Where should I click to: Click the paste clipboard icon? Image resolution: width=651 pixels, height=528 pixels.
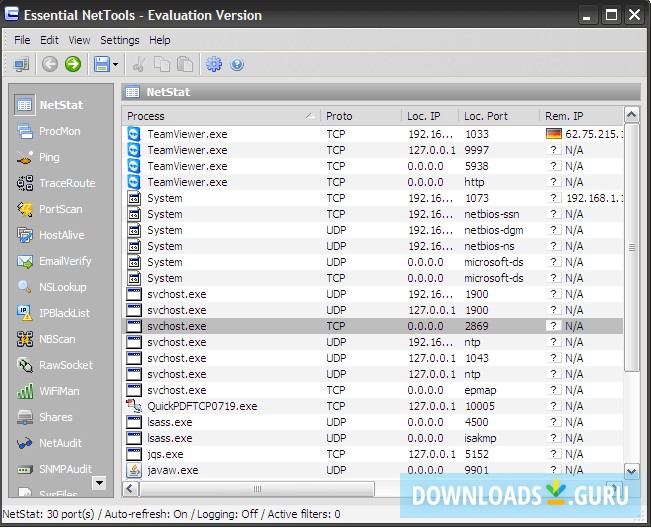[x=185, y=64]
